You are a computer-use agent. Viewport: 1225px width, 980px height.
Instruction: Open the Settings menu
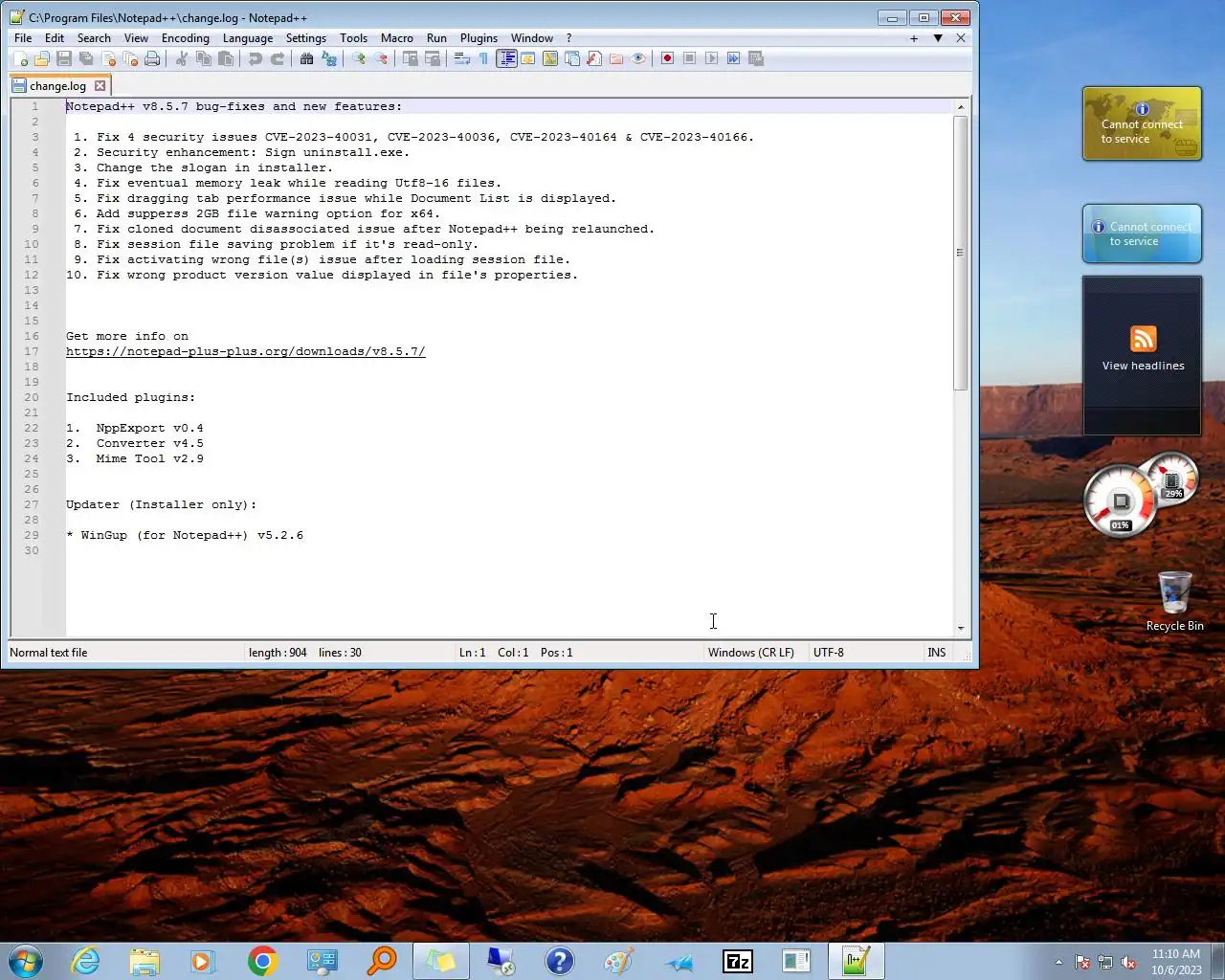click(306, 38)
